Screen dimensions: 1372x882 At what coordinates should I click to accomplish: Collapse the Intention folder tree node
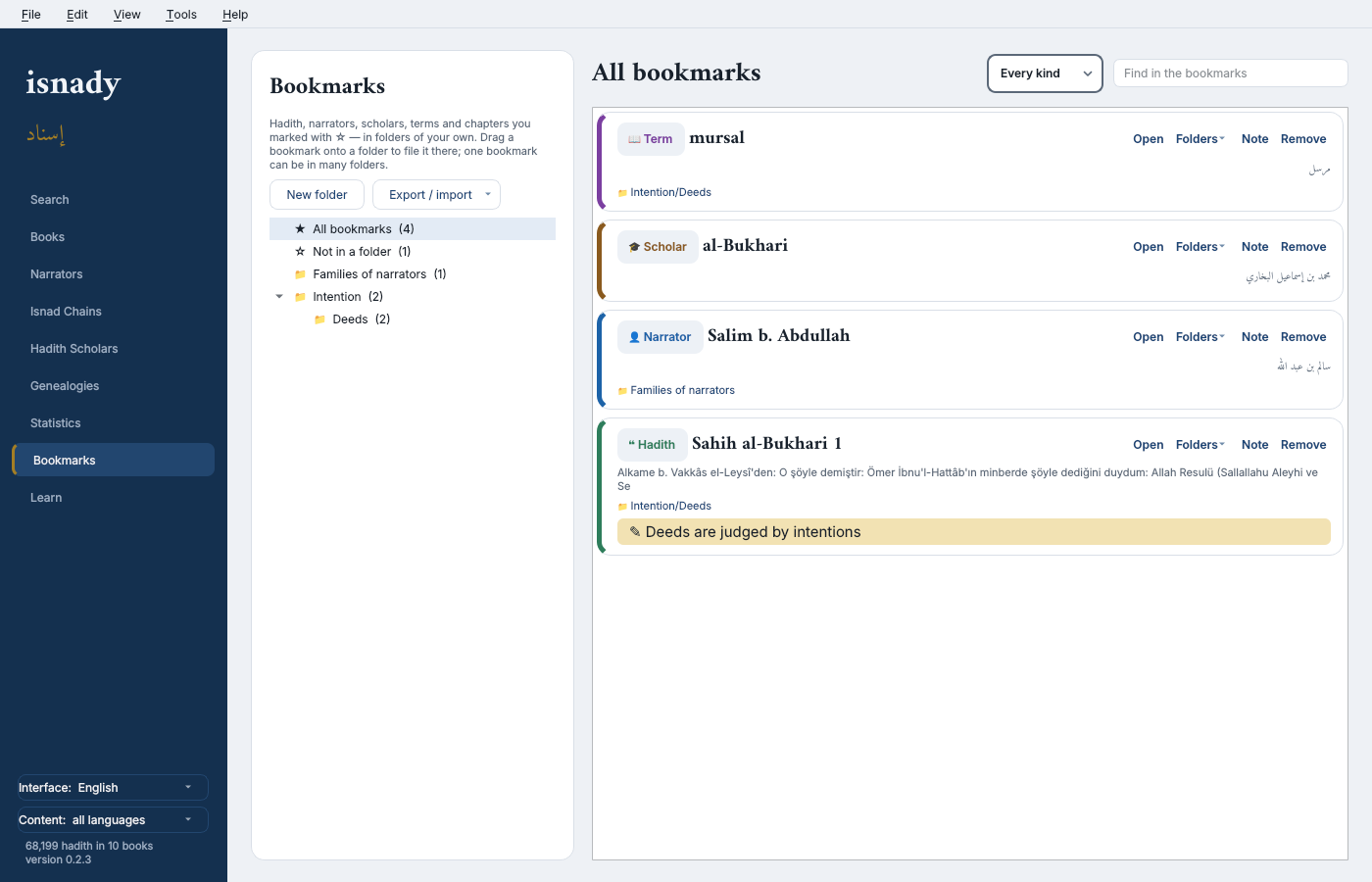(279, 297)
